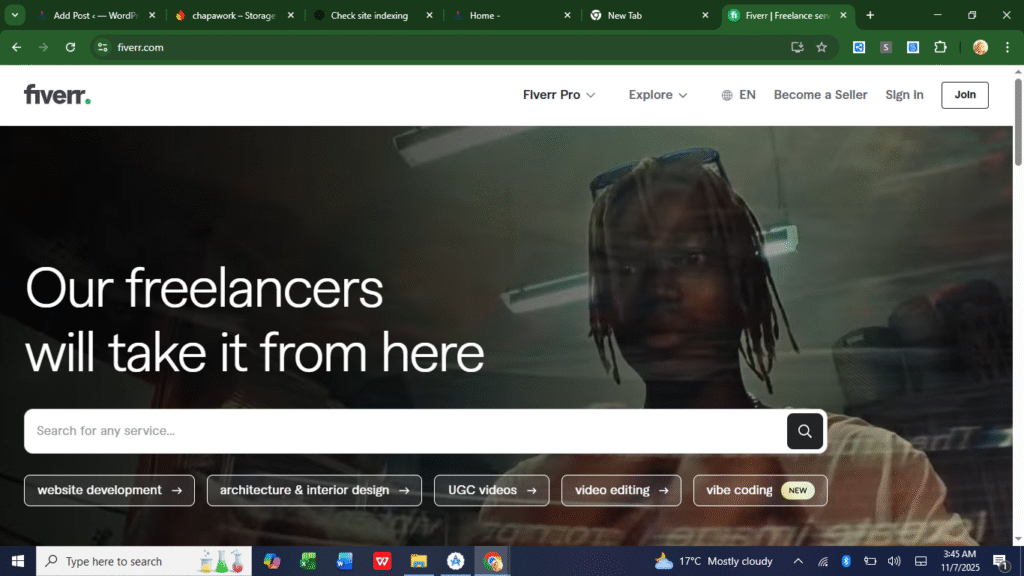Bookmark this page with the star icon
Image resolution: width=1024 pixels, height=576 pixels.
(x=821, y=47)
